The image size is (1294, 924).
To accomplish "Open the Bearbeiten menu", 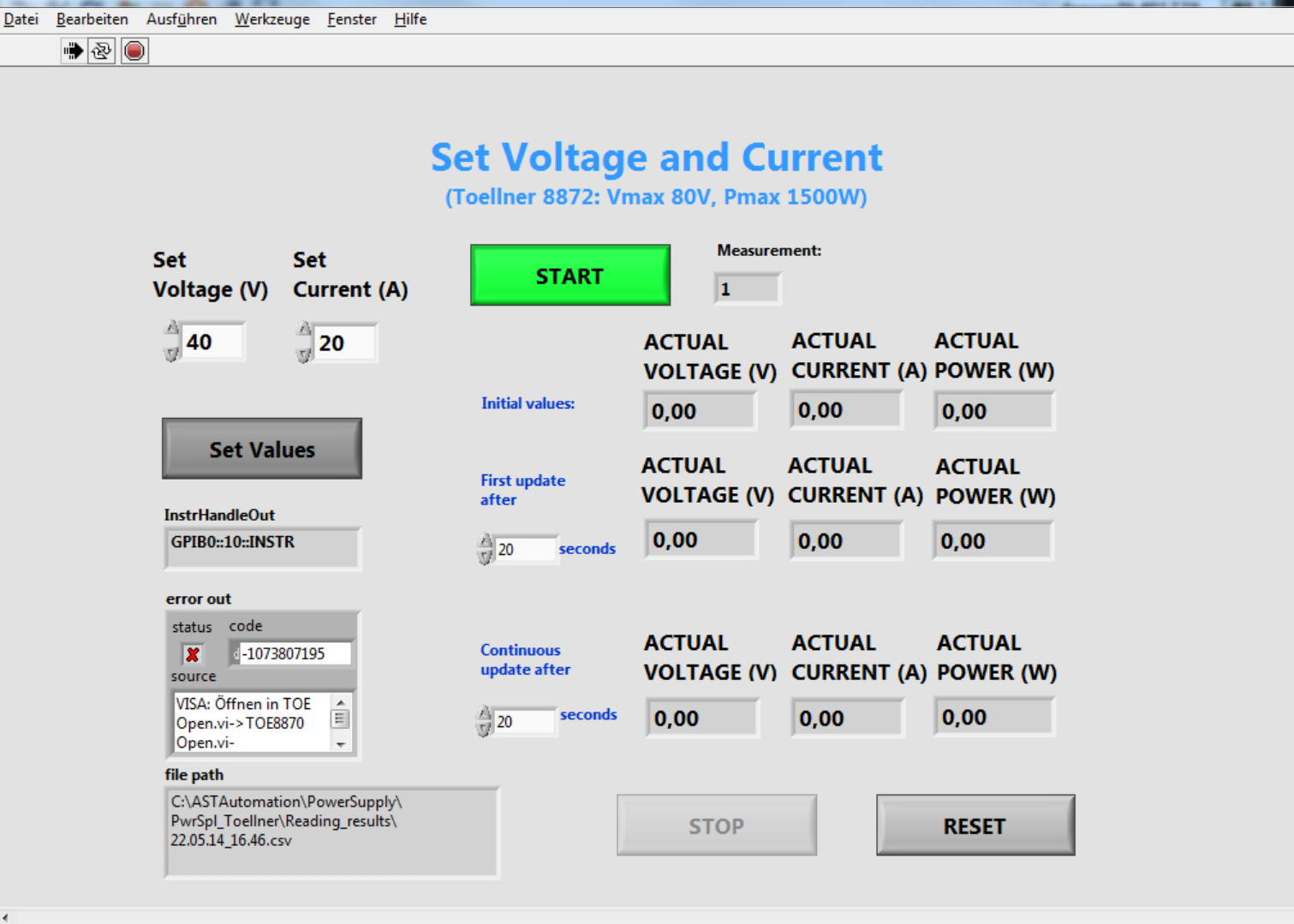I will point(92,19).
